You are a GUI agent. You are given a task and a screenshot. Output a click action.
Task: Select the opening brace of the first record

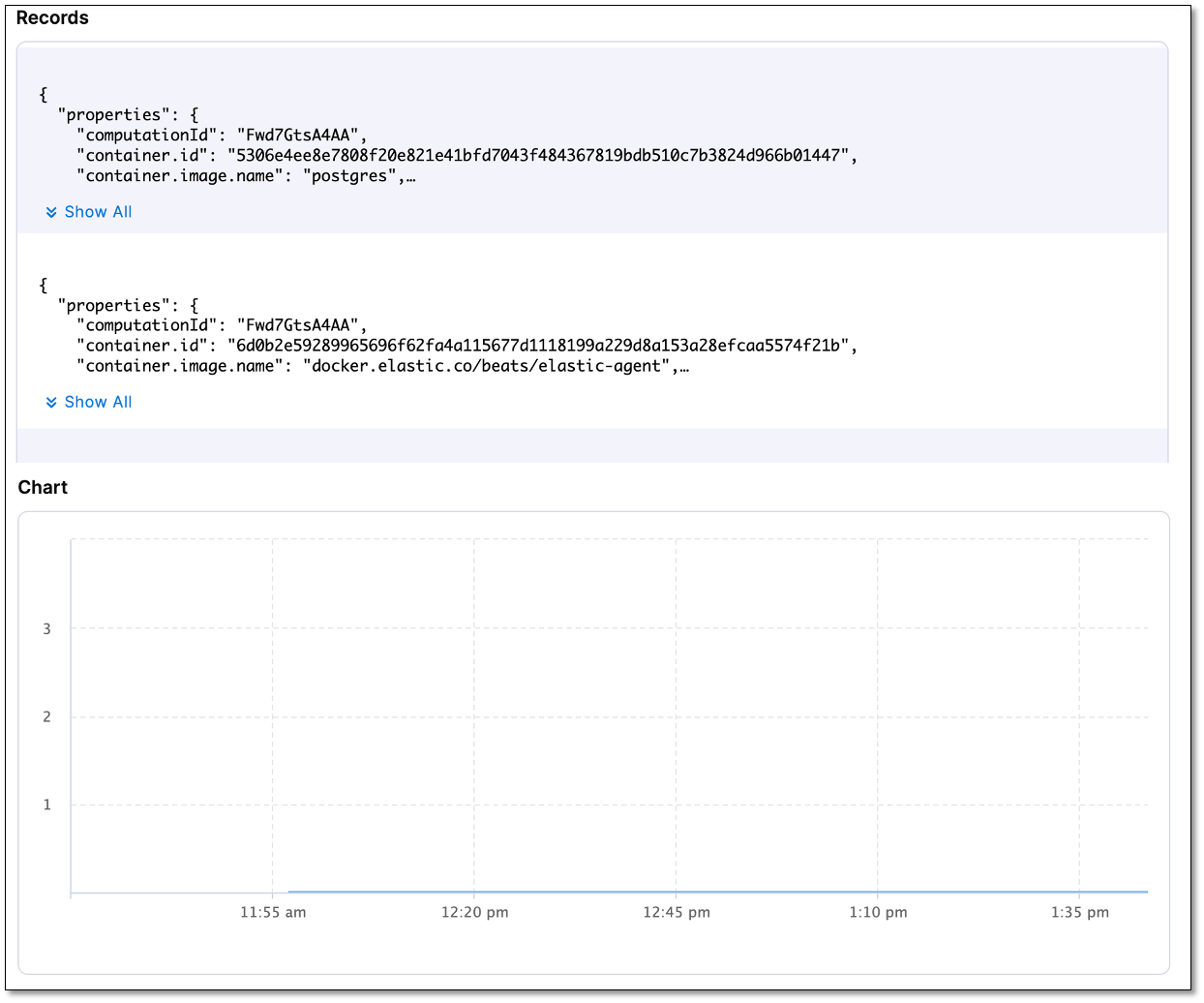point(43,94)
